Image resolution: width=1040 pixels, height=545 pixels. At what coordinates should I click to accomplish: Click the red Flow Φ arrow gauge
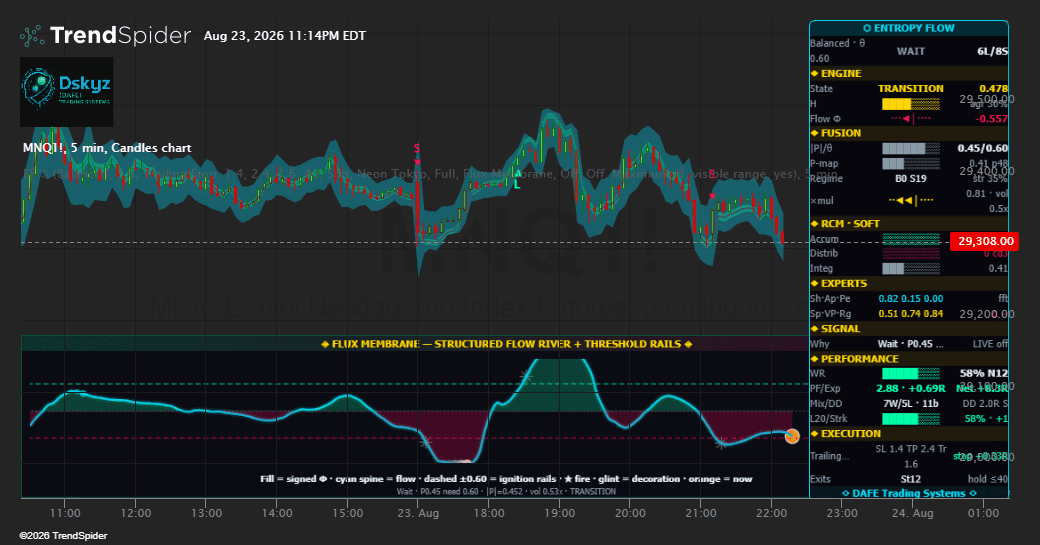tap(911, 119)
